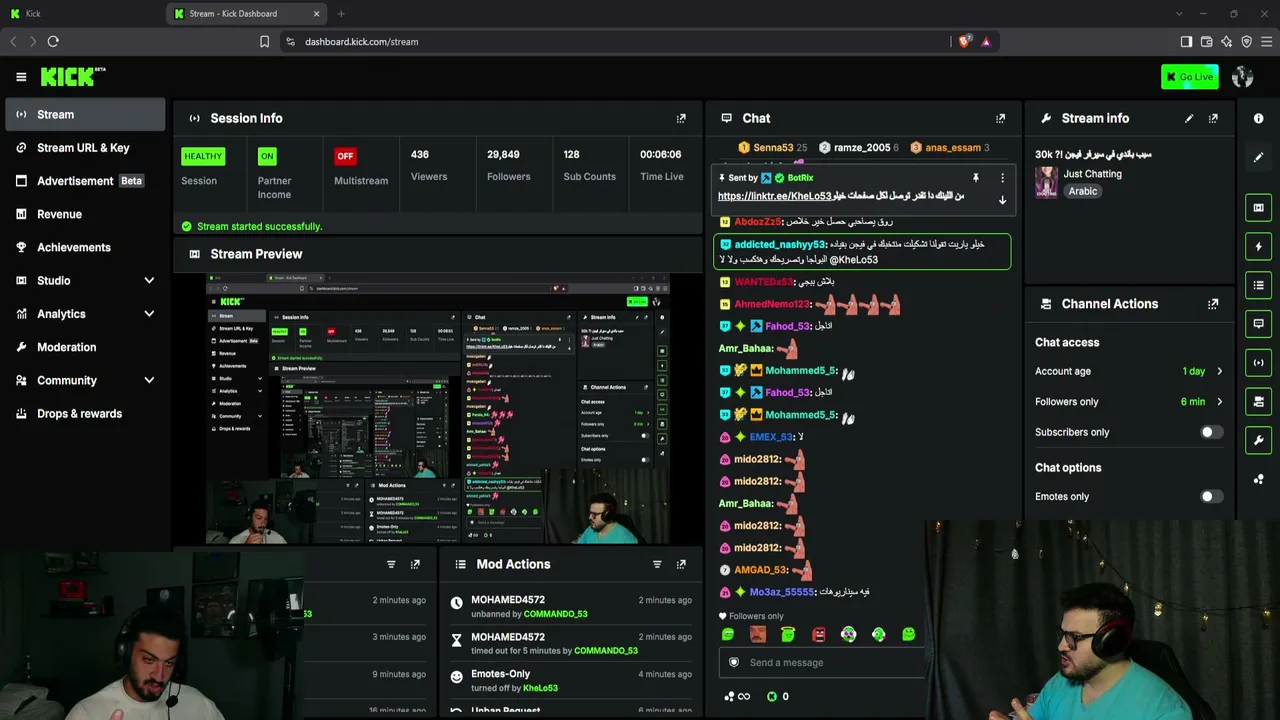This screenshot has height=720, width=1280.
Task: Unpin the BotRix pinned chat message
Action: 975,178
